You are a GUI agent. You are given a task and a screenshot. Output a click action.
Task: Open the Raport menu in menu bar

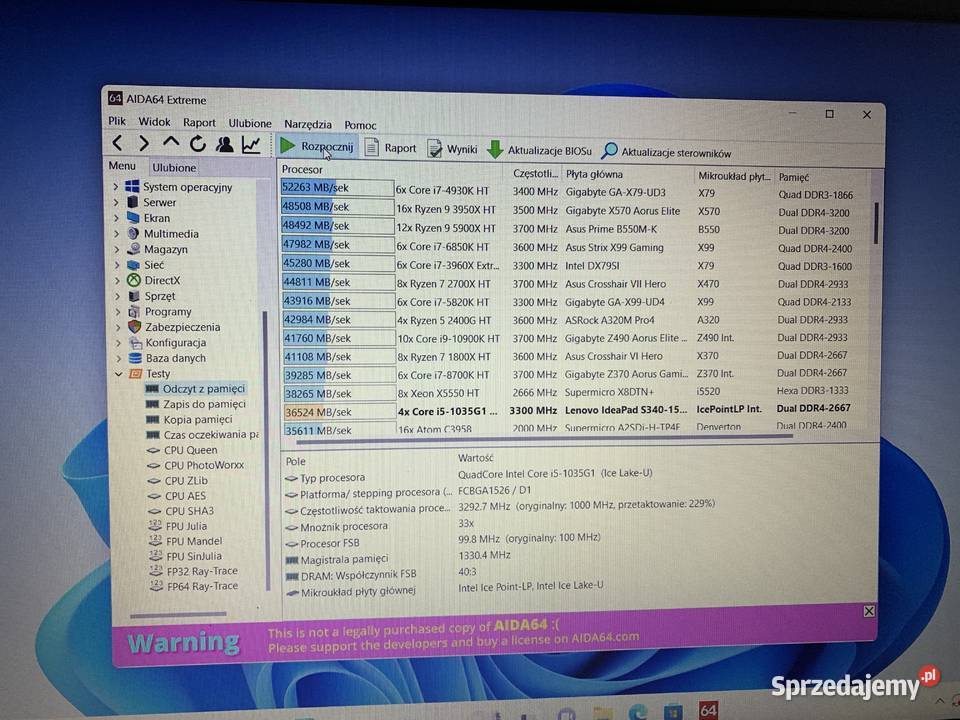coord(199,122)
